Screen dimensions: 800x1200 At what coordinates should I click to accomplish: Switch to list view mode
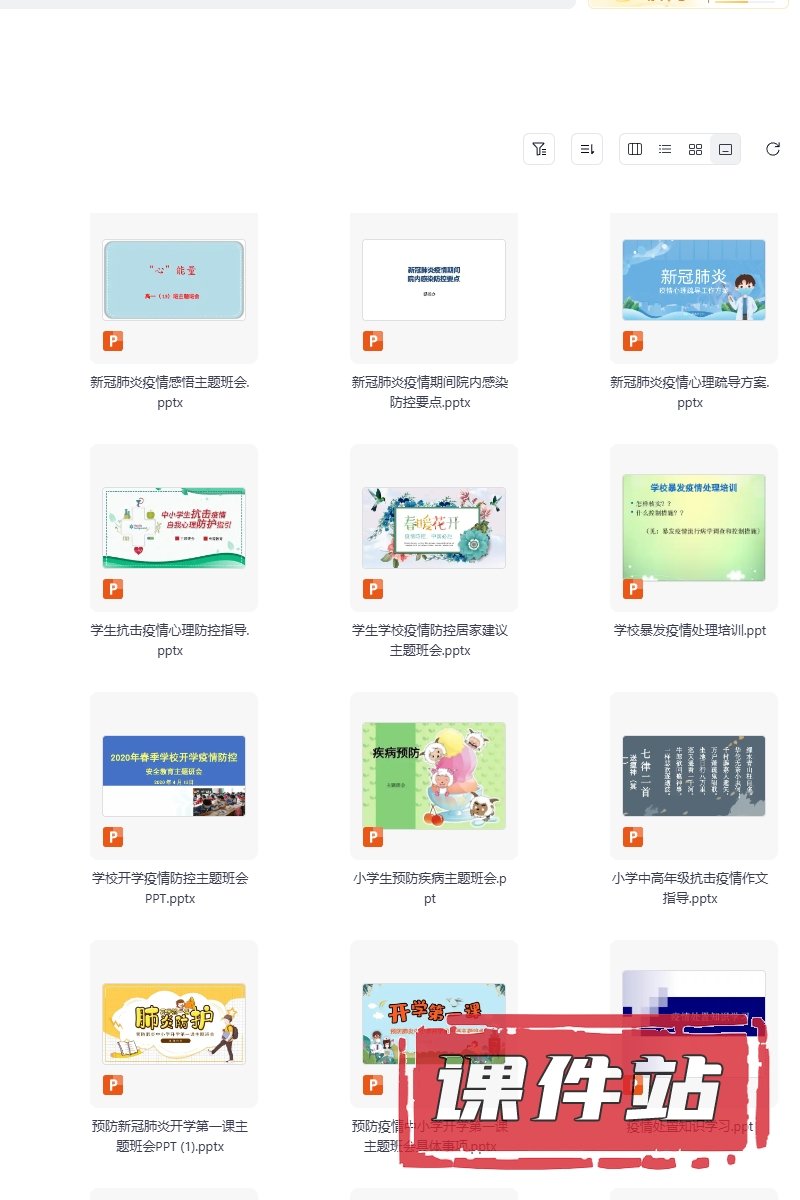[x=665, y=149]
